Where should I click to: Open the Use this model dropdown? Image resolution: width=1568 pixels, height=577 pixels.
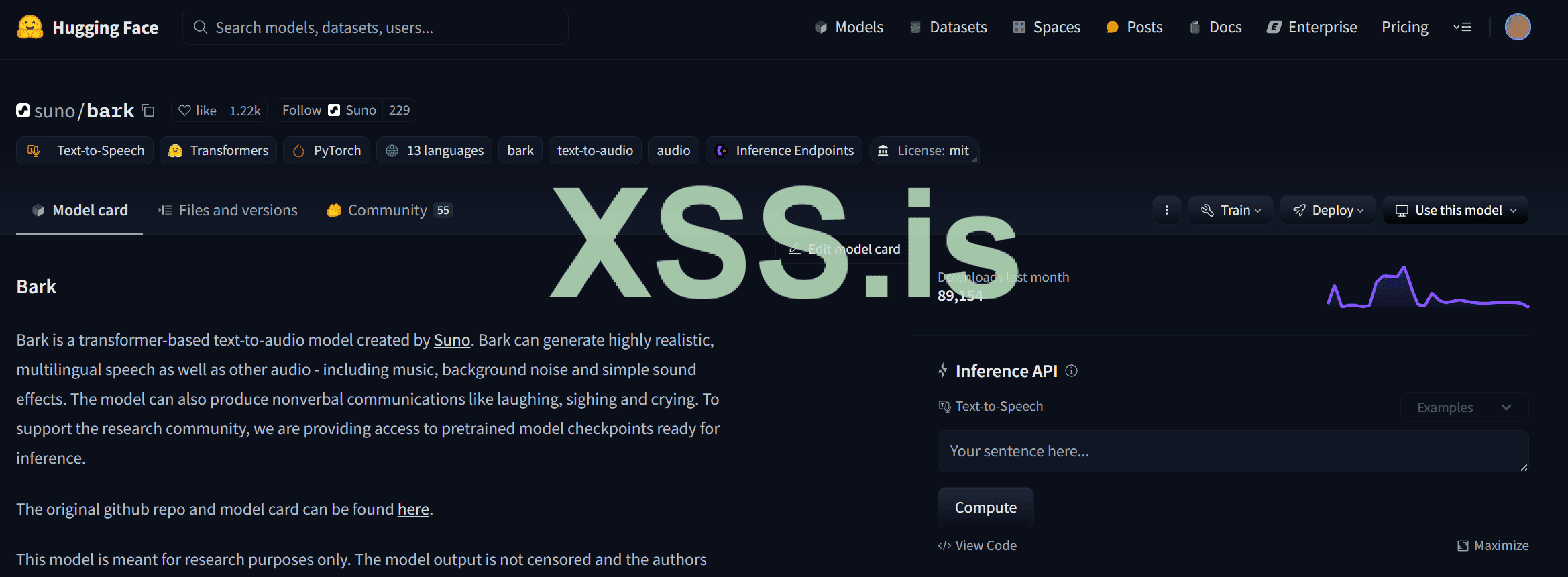click(1455, 210)
